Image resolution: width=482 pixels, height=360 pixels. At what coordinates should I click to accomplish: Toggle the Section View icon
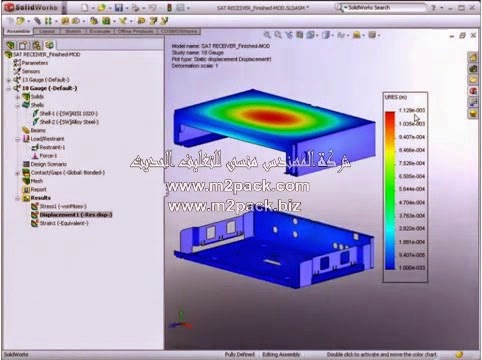pos(300,35)
